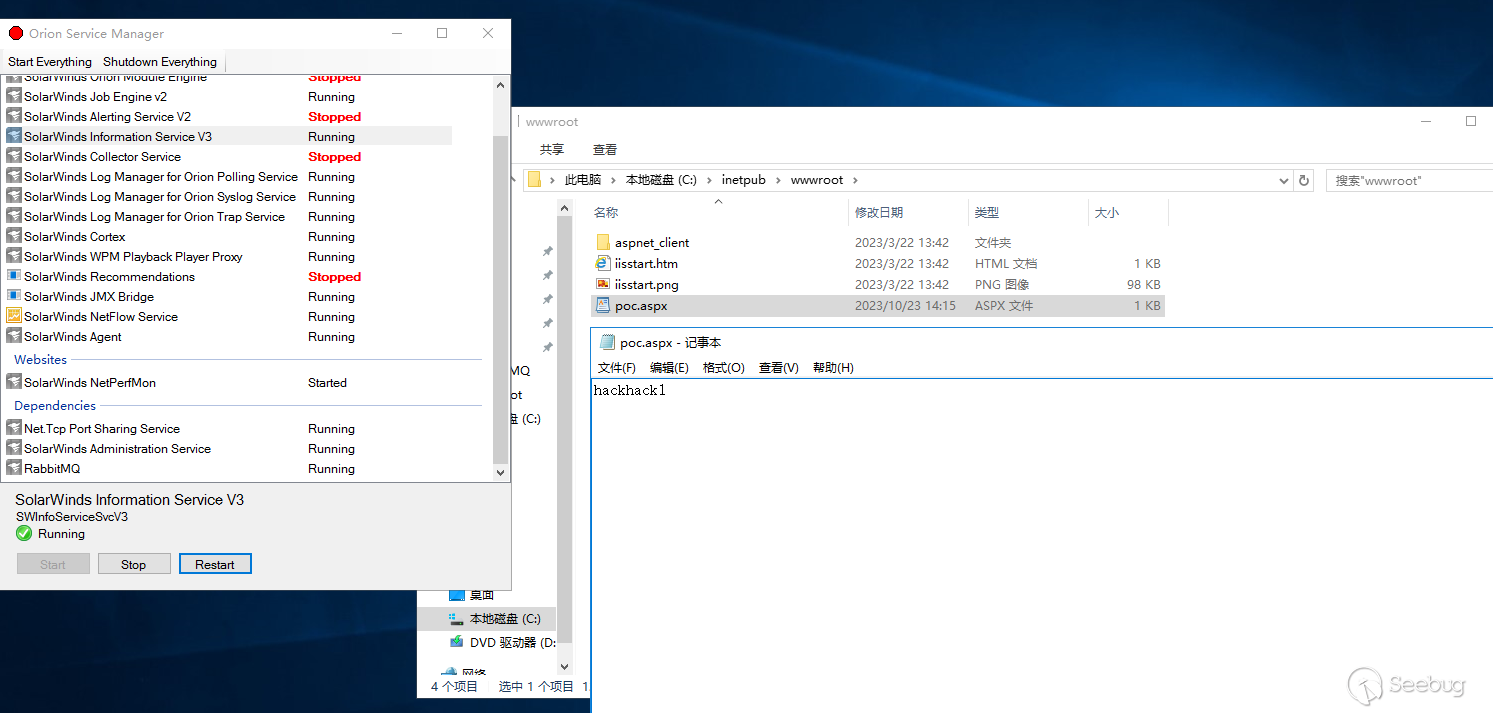Click the iisstart.htm file icon

click(x=602, y=264)
